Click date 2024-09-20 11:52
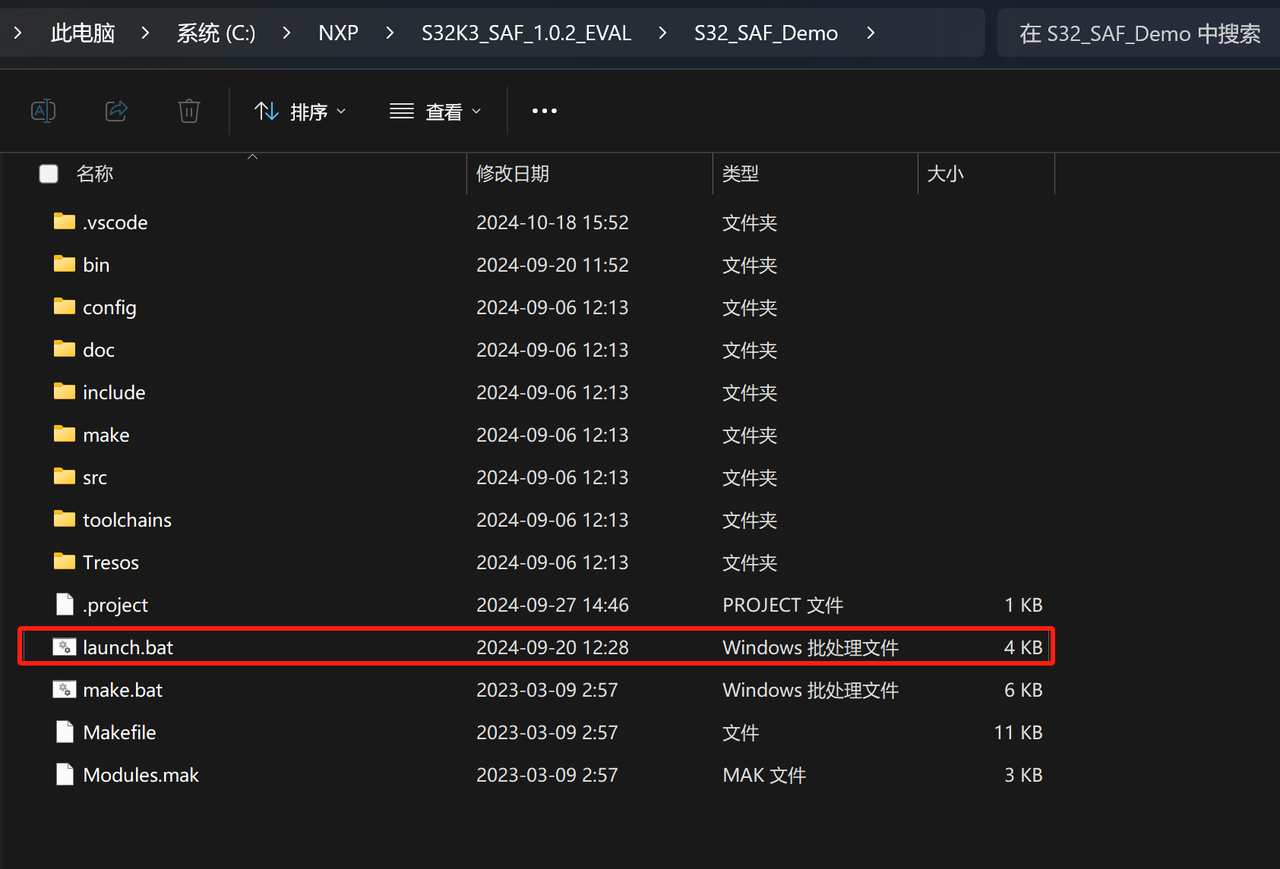This screenshot has width=1280, height=869. point(552,265)
